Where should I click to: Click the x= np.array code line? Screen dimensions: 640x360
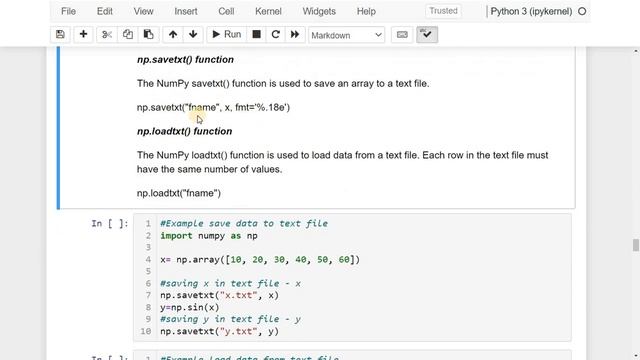[x=260, y=260]
